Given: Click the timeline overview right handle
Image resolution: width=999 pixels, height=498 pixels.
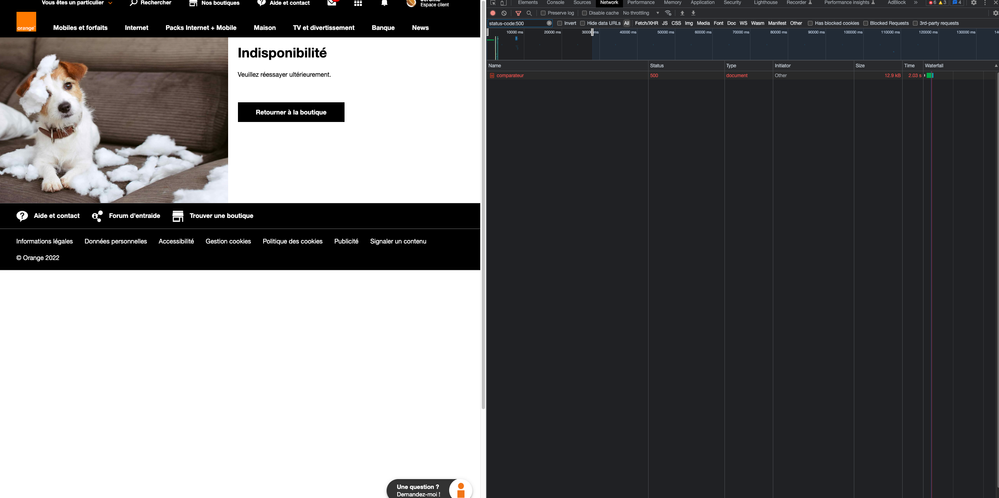Looking at the screenshot, I should pos(593,32).
